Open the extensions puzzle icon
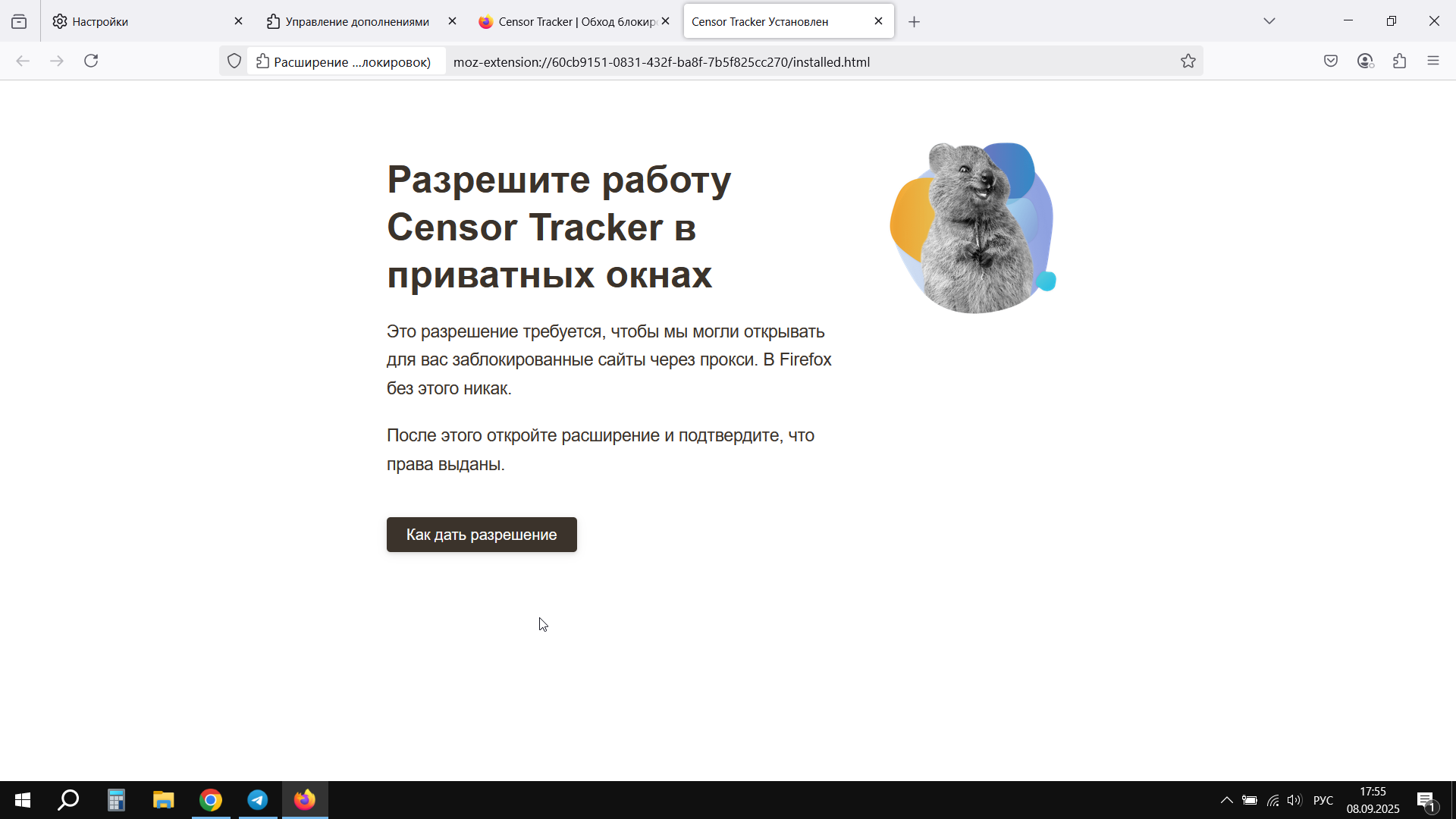This screenshot has width=1456, height=819. click(x=1400, y=61)
